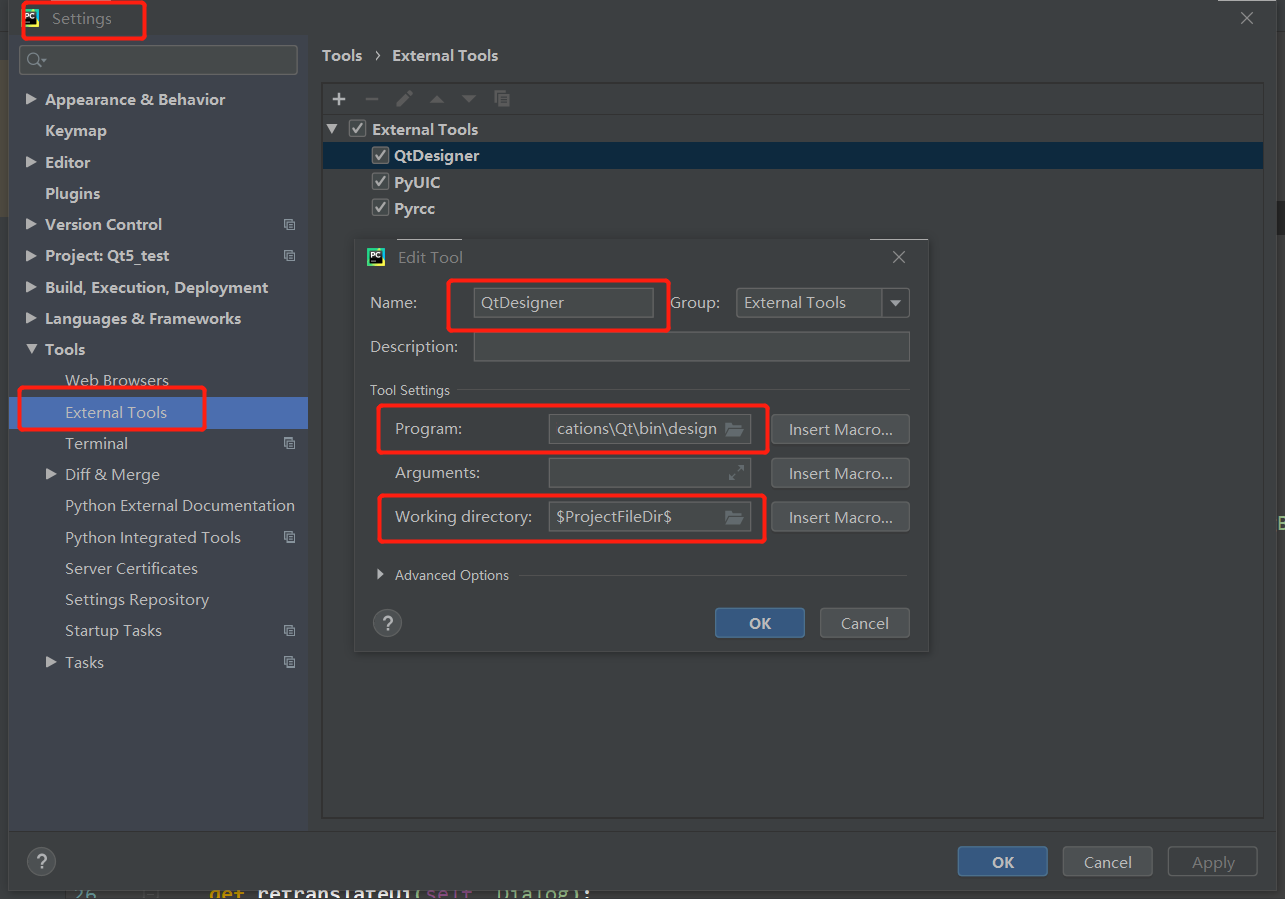The image size is (1285, 899).
Task: Edit selected tool with pencil icon
Action: point(404,99)
